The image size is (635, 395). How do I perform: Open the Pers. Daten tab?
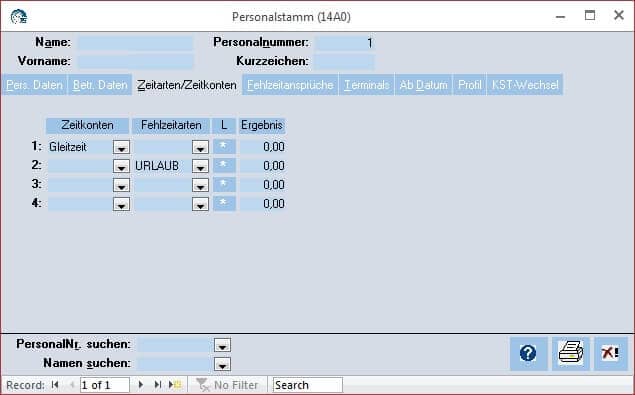pos(34,85)
